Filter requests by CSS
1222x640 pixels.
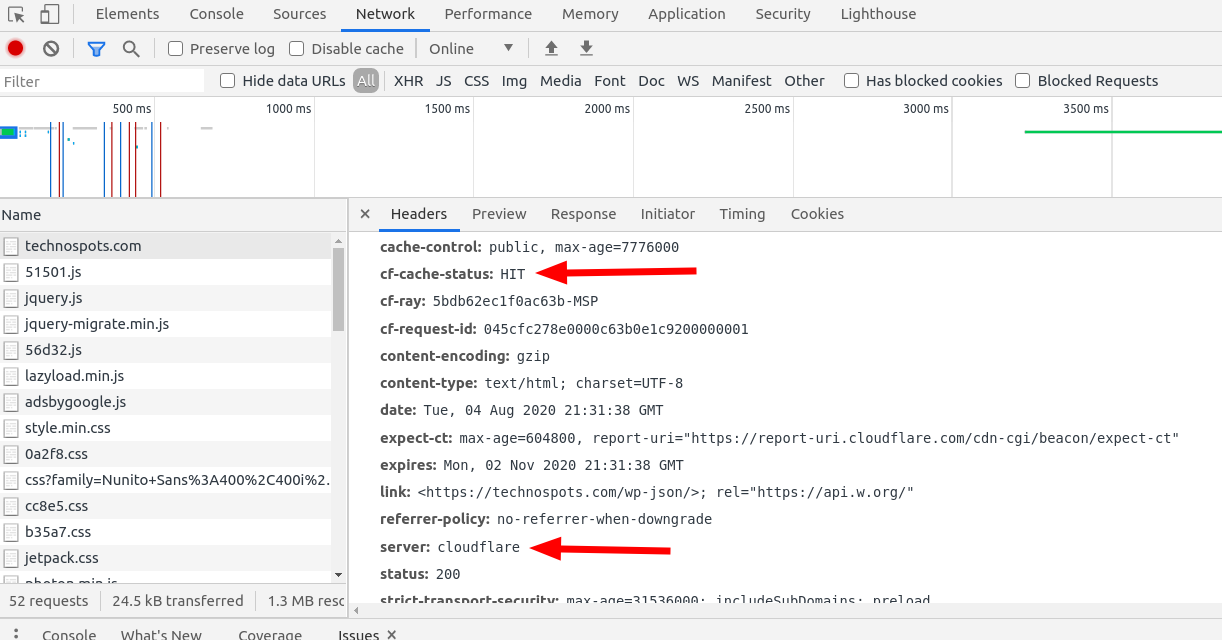point(477,81)
